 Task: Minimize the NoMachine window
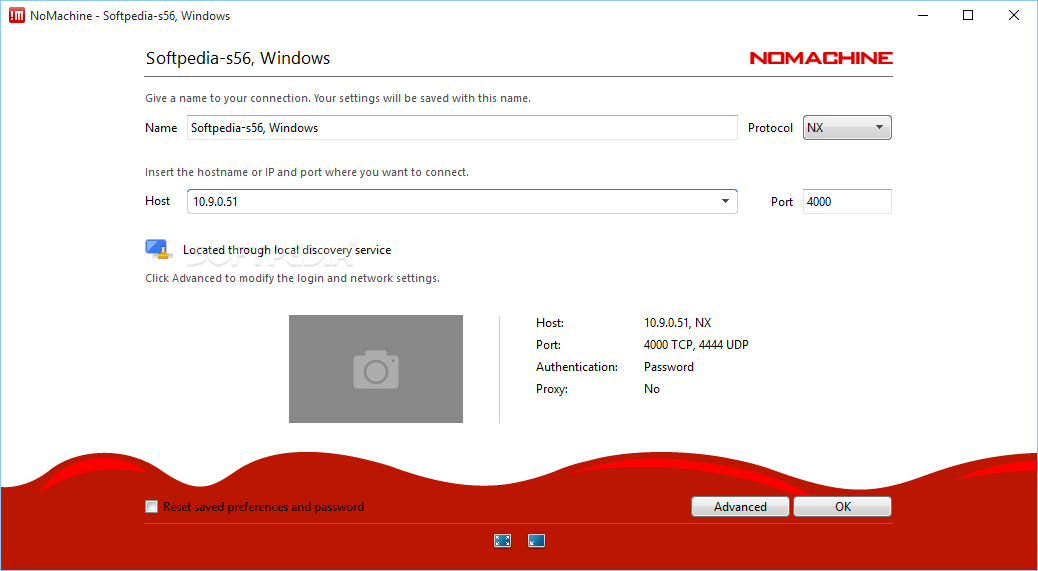pos(922,15)
